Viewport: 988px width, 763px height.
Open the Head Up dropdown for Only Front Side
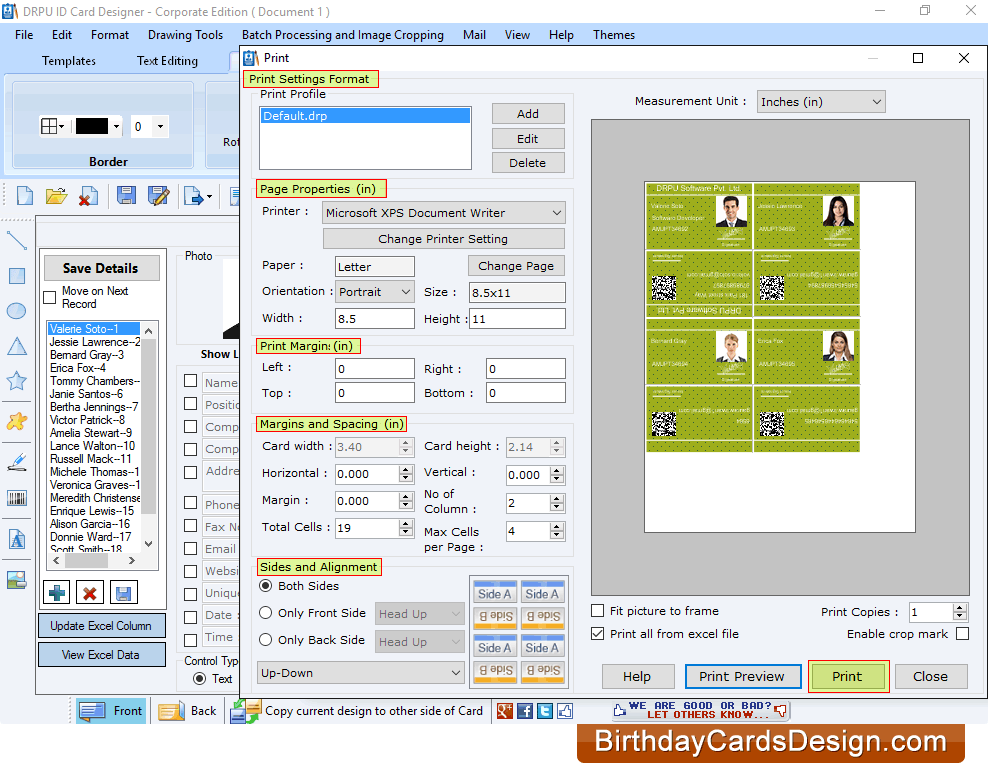(420, 614)
